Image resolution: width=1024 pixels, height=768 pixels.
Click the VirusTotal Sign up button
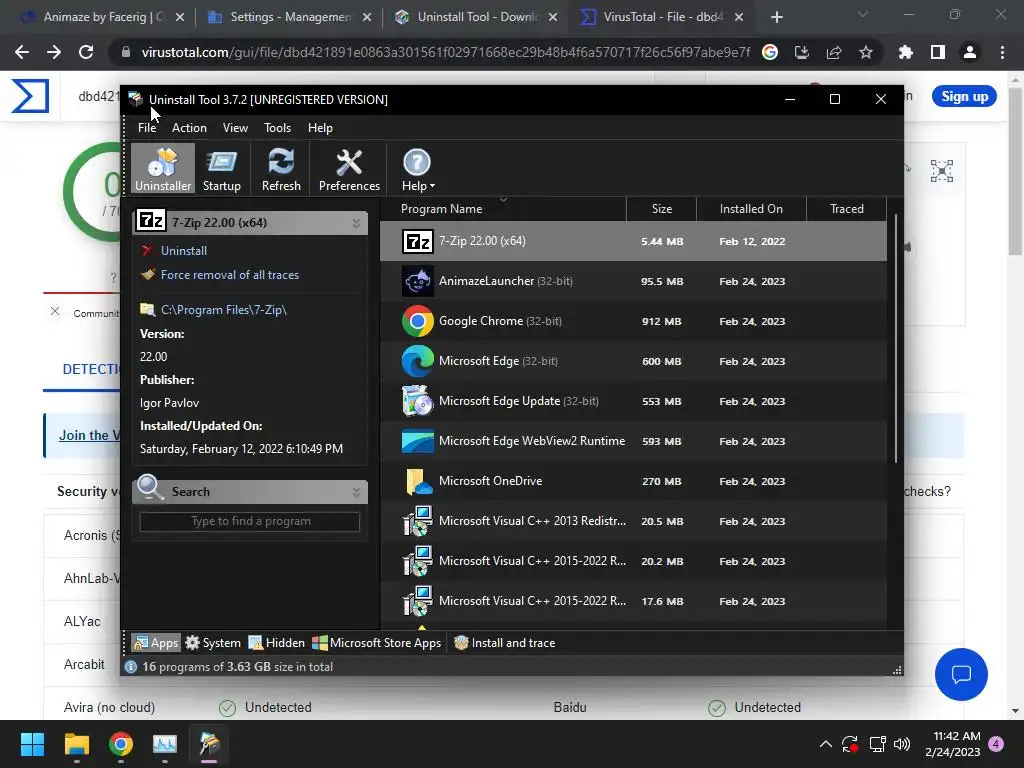pyautogui.click(x=964, y=97)
